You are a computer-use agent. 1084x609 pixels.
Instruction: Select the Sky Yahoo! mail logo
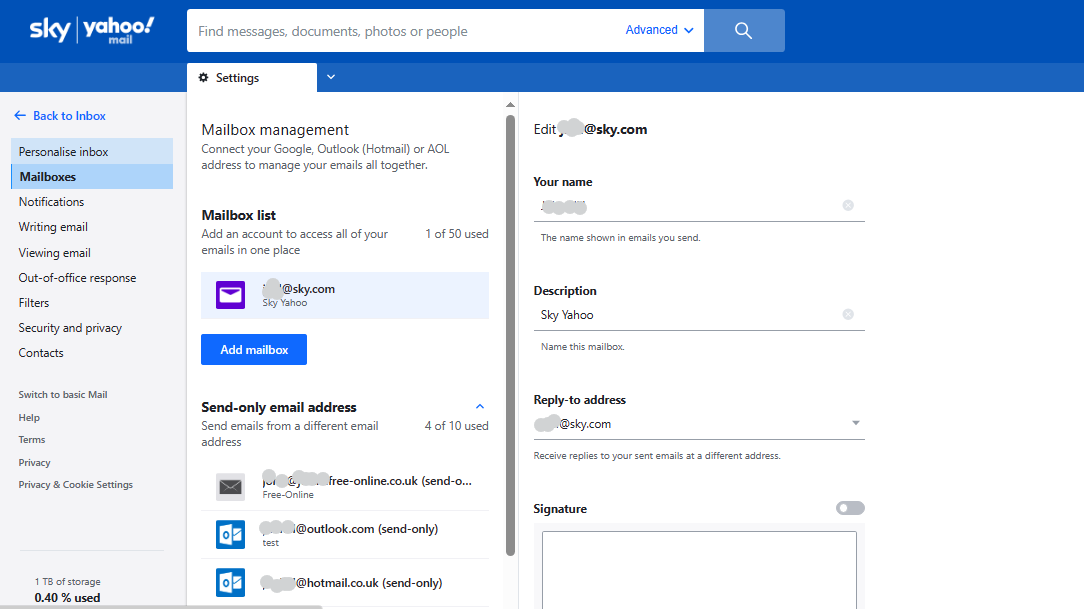pyautogui.click(x=91, y=30)
